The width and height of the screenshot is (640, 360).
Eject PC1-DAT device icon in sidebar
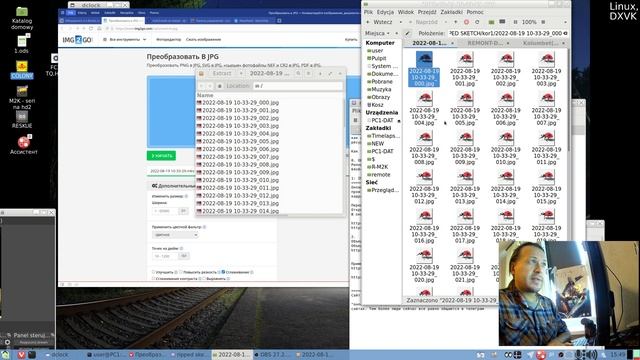399,121
